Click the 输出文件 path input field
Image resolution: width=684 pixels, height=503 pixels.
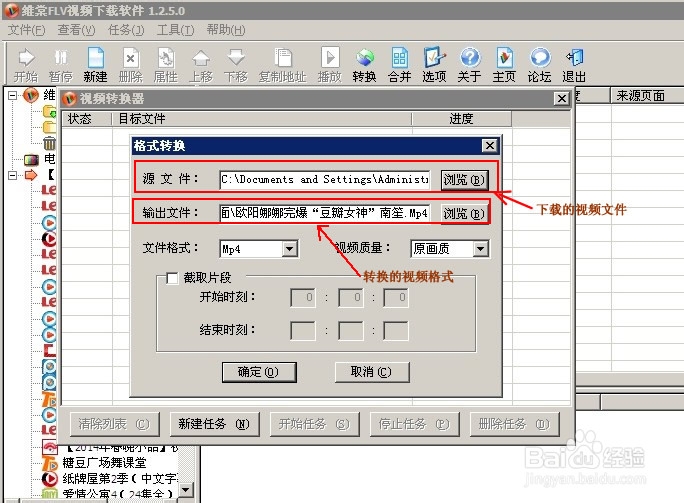point(325,213)
